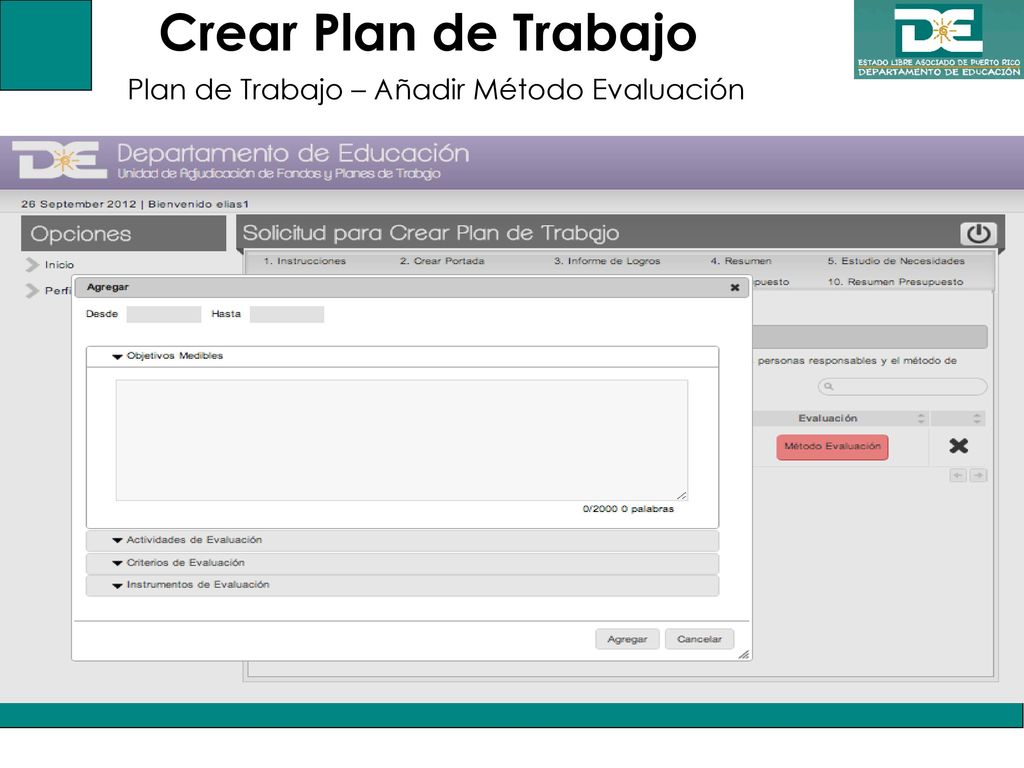The width and height of the screenshot is (1024, 768).
Task: Open the 4. Resumen tab
Action: coord(741,261)
